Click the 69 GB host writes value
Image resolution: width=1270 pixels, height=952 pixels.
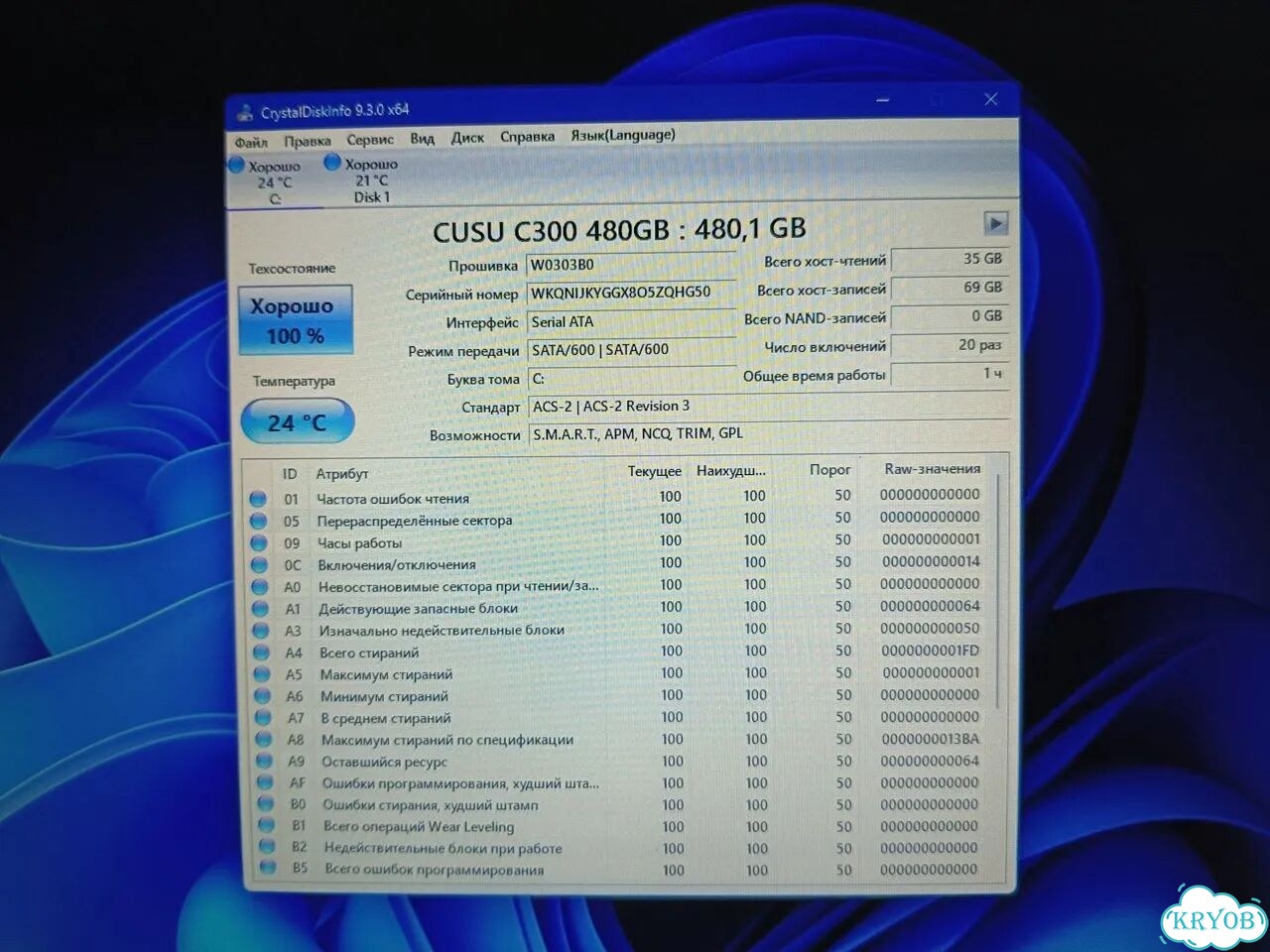pos(950,288)
